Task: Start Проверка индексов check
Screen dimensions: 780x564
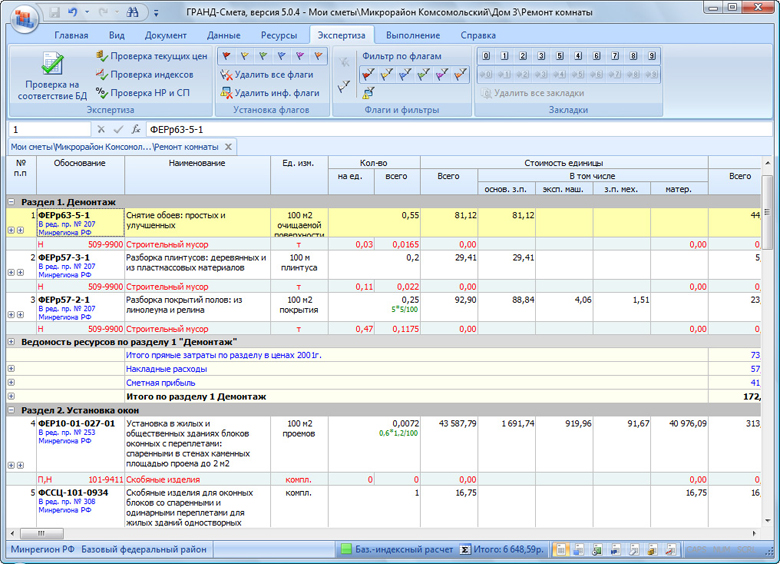Action: [145, 75]
